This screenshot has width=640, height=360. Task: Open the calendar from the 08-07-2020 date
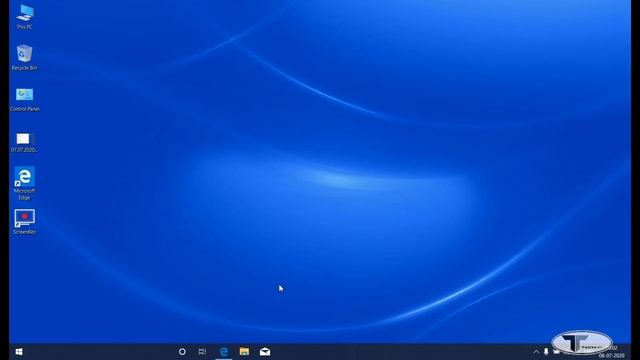611,356
